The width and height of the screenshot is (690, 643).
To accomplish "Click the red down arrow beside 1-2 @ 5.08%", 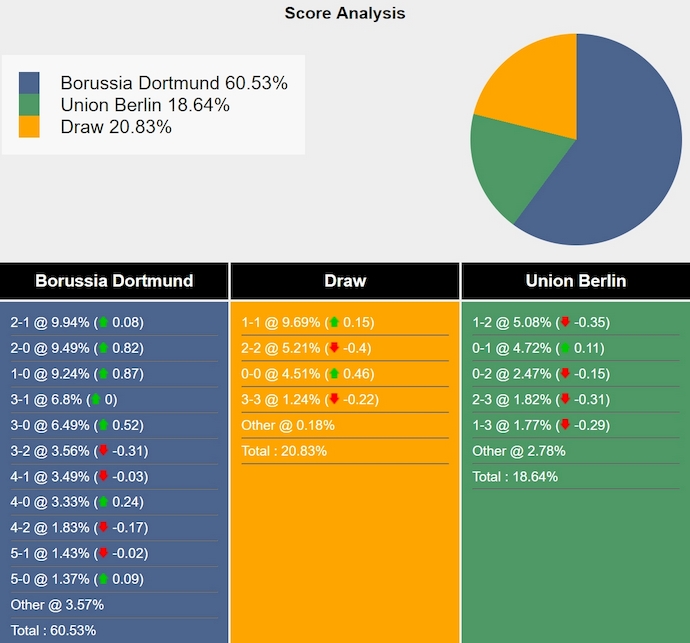I will (x=565, y=323).
